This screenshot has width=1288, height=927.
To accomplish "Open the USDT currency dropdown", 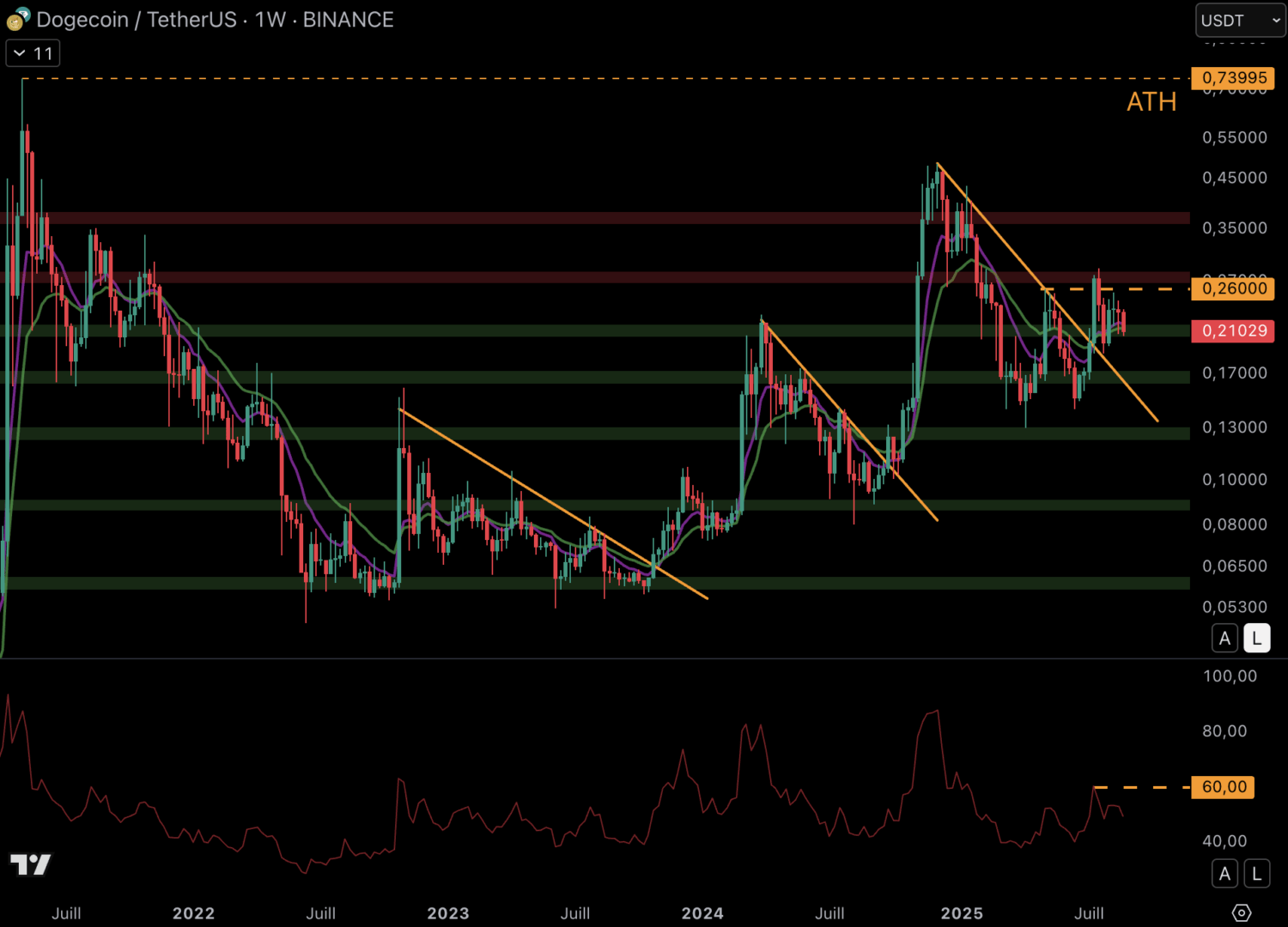I will tap(1240, 20).
